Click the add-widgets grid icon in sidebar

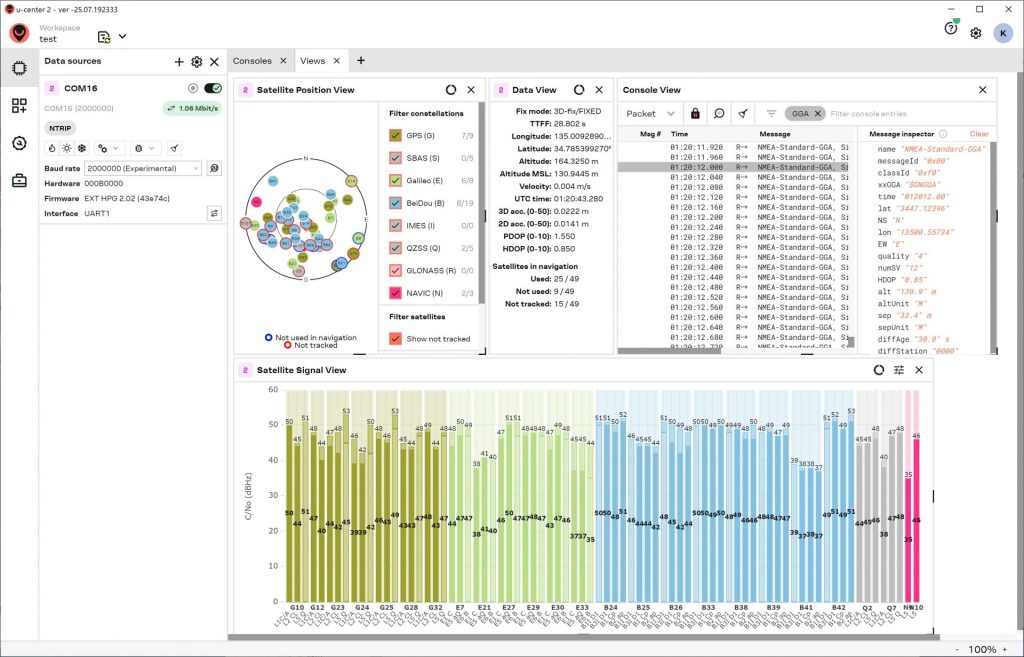click(x=19, y=106)
